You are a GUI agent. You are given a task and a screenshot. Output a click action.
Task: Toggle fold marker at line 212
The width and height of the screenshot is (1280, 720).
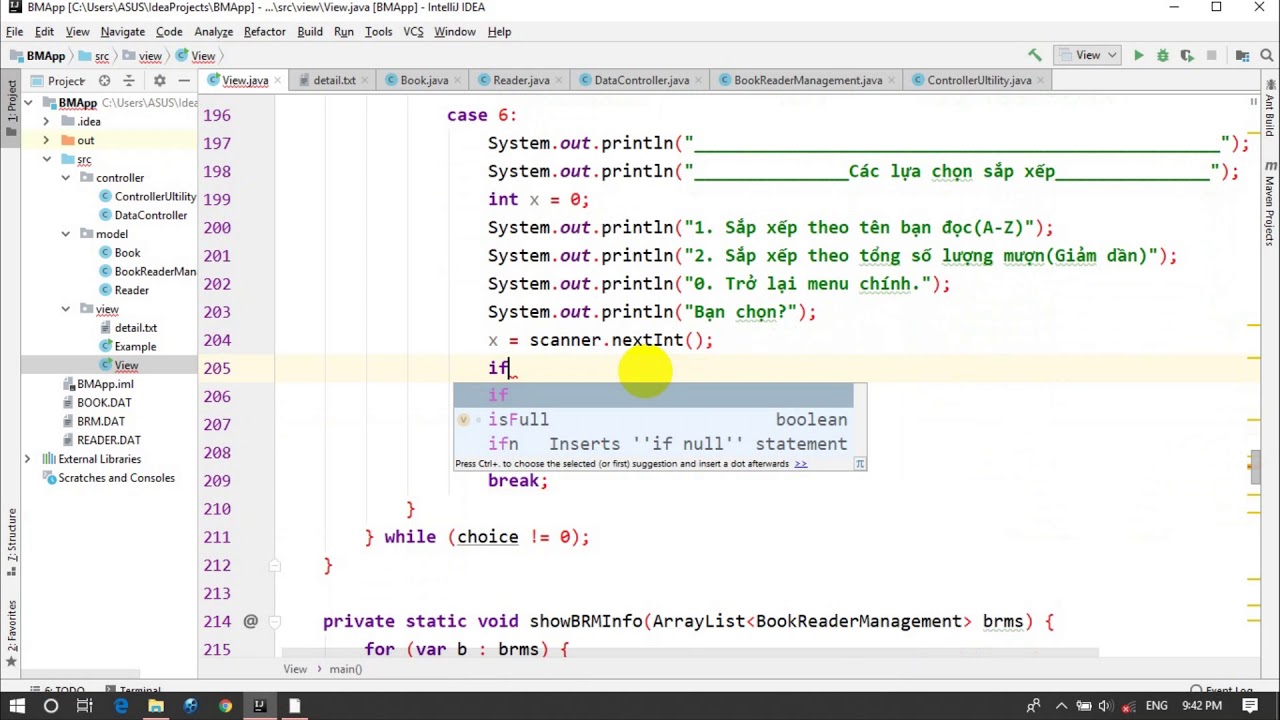click(x=273, y=566)
